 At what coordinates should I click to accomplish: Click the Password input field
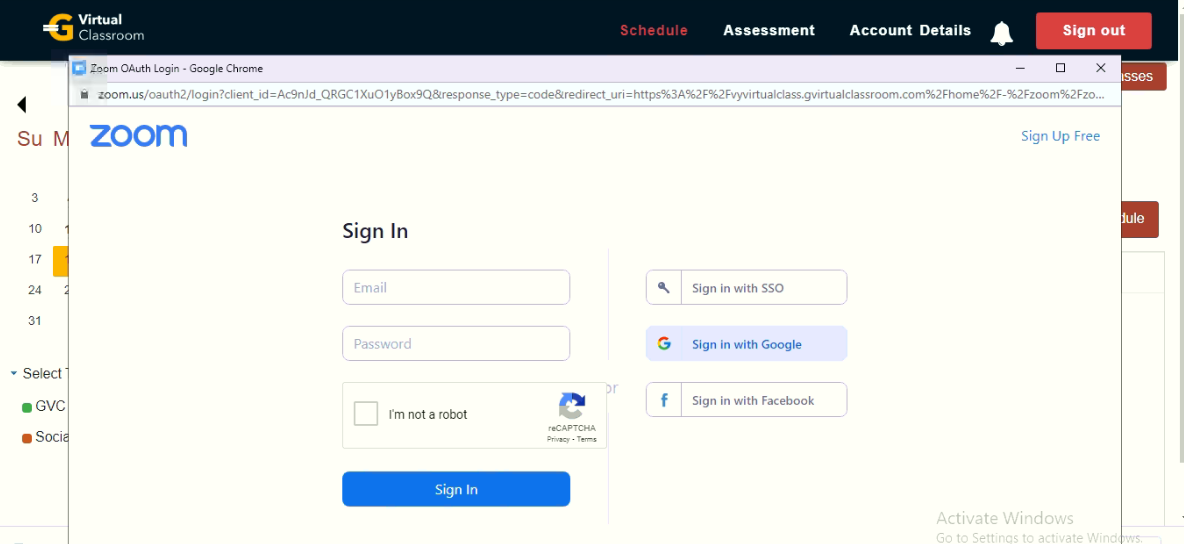click(x=456, y=344)
